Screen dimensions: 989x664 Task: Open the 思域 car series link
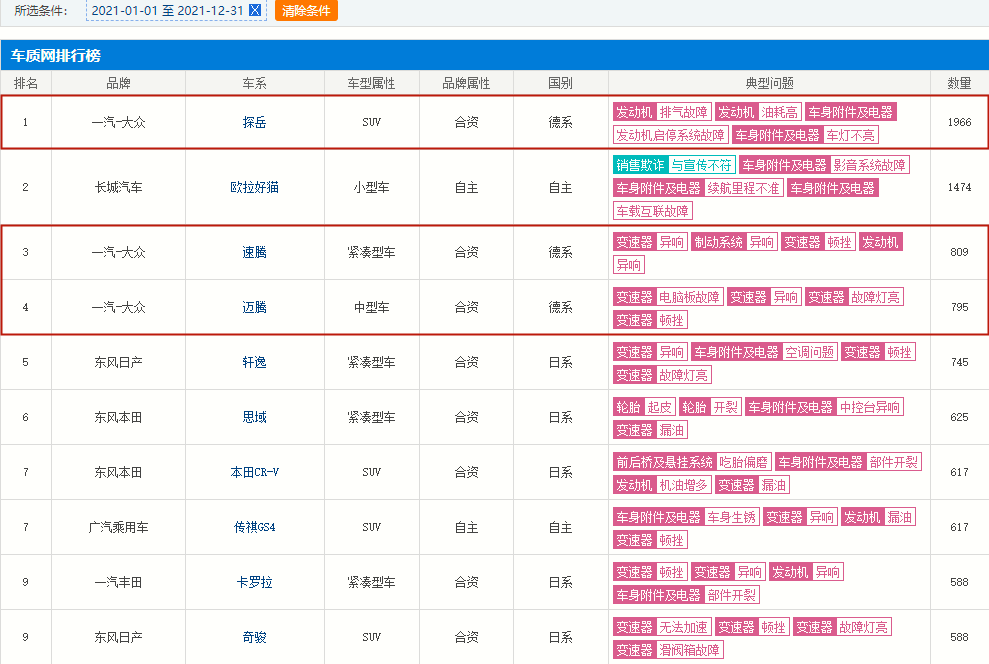click(x=254, y=417)
